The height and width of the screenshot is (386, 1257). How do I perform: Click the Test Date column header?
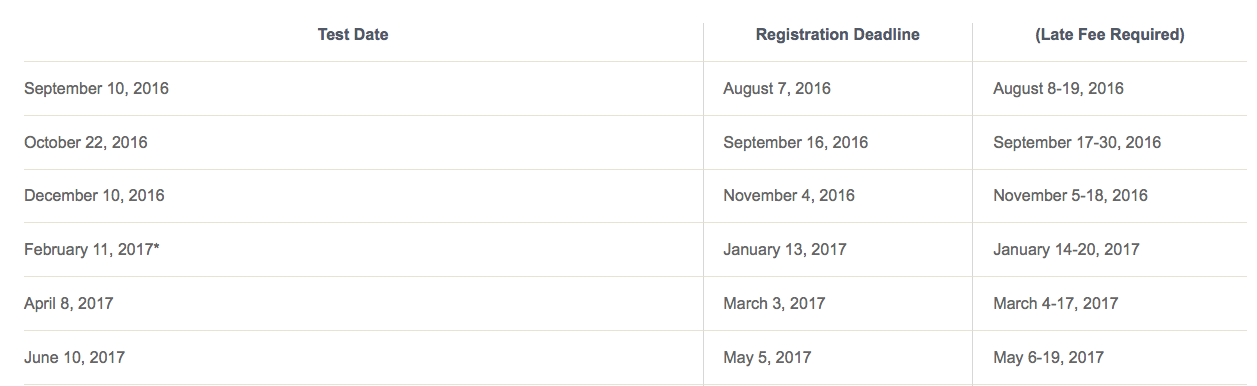(x=353, y=34)
